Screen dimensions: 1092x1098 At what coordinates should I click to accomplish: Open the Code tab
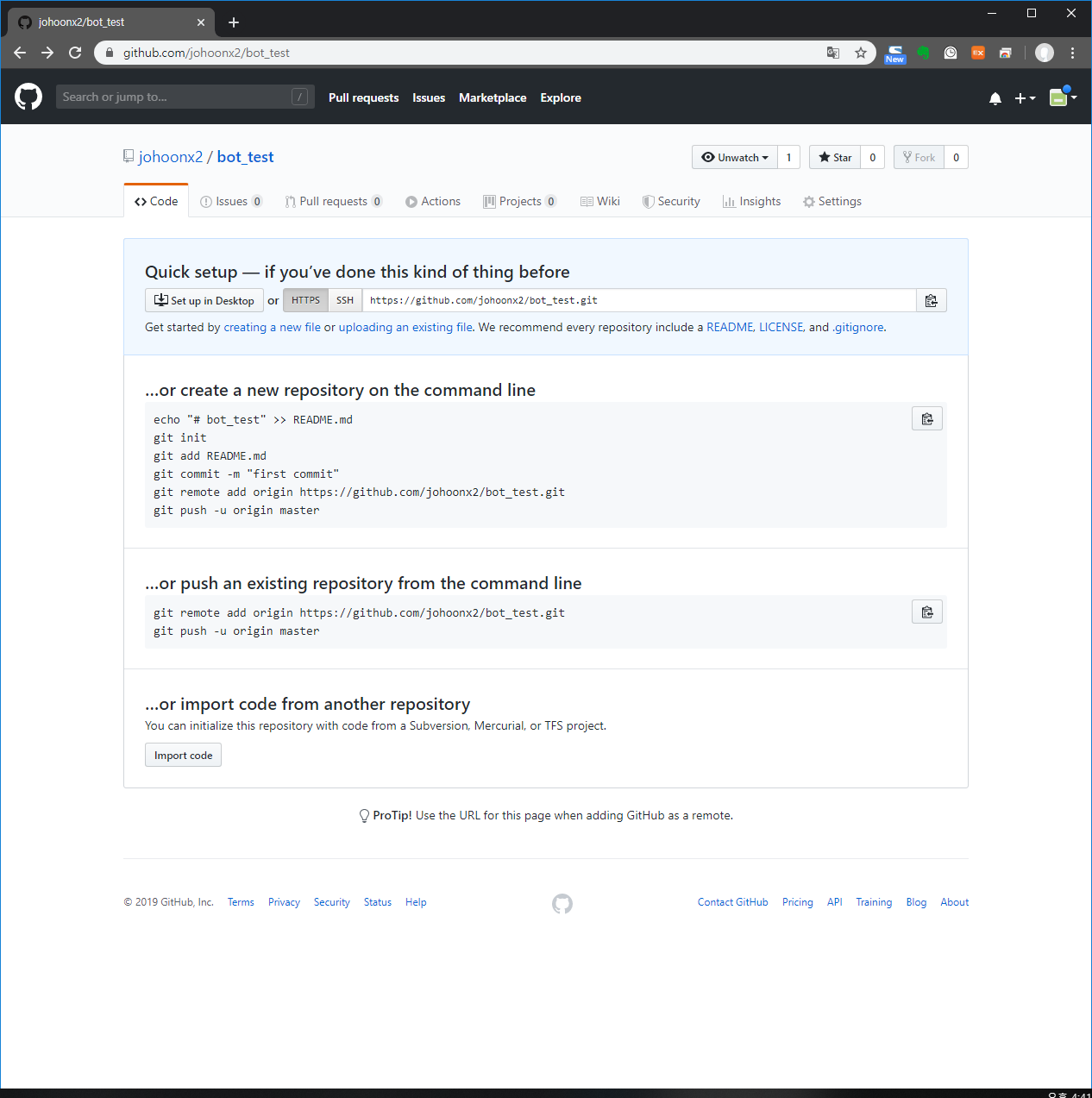156,201
